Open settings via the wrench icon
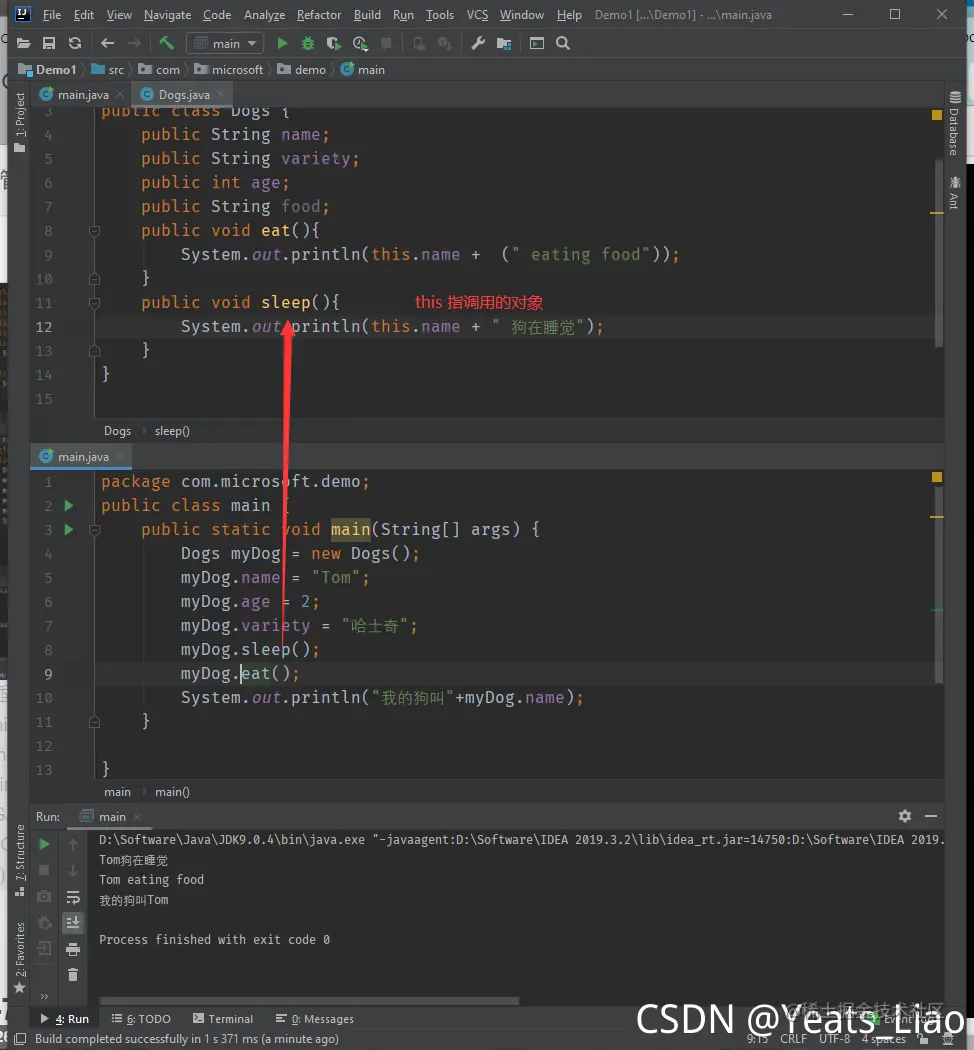This screenshot has height=1050, width=974. tap(478, 44)
